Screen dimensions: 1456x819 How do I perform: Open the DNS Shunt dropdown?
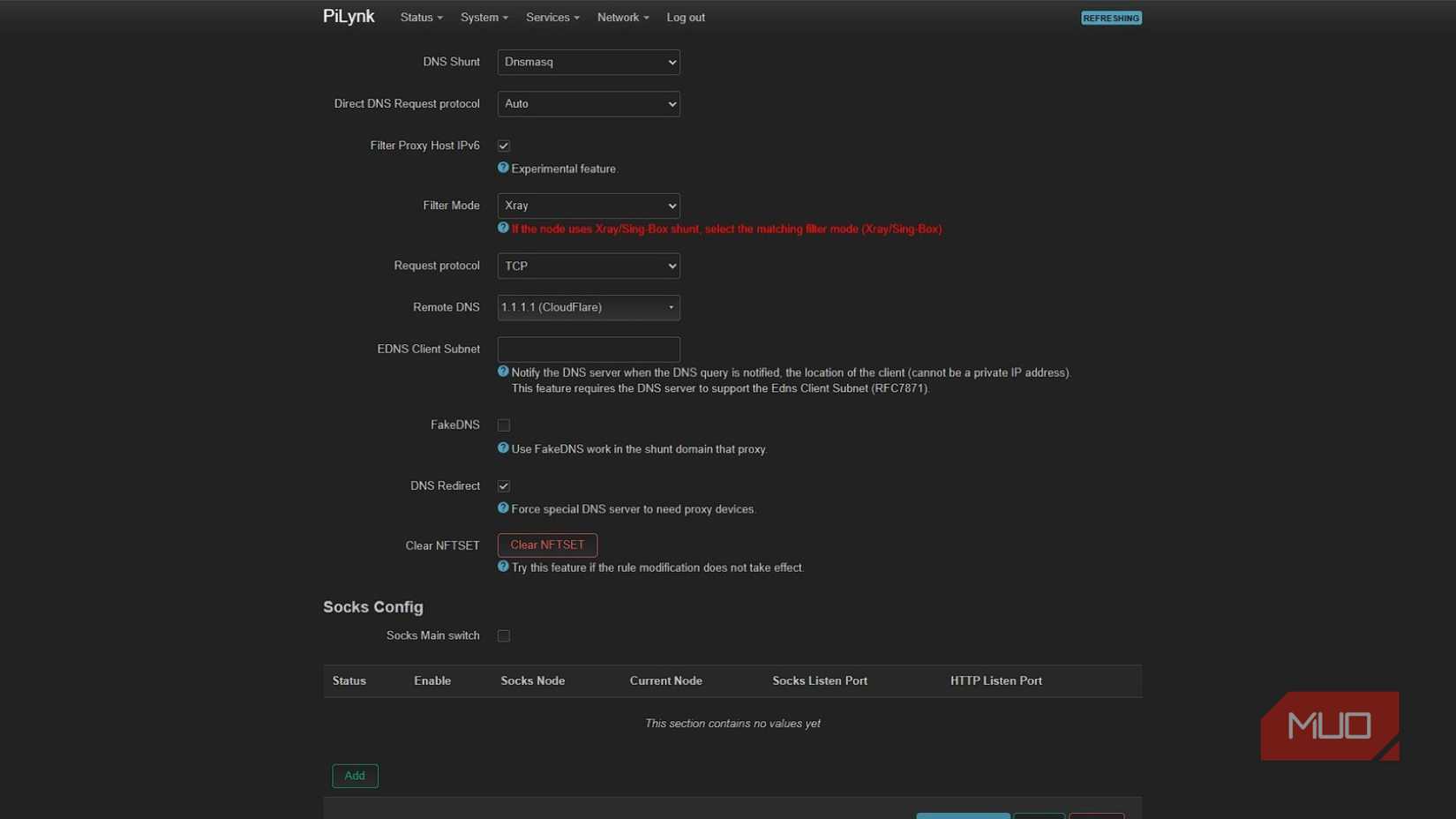pos(588,62)
